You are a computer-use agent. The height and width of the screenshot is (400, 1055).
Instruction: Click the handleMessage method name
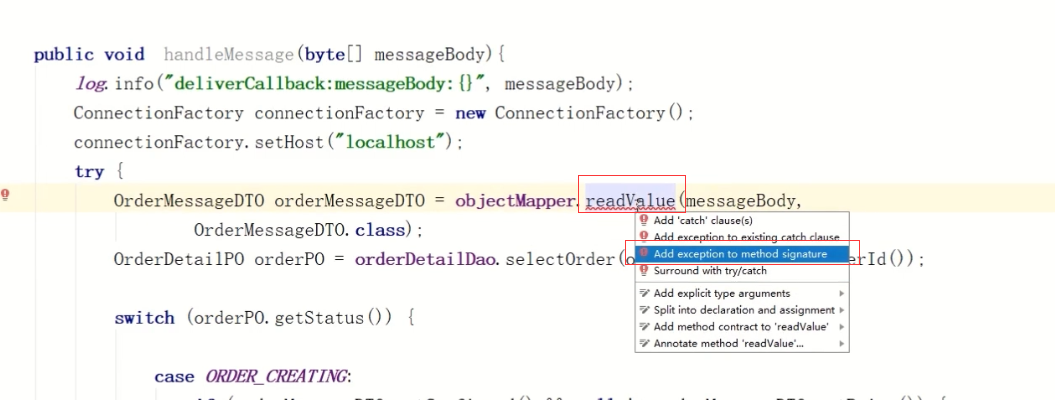click(x=231, y=54)
